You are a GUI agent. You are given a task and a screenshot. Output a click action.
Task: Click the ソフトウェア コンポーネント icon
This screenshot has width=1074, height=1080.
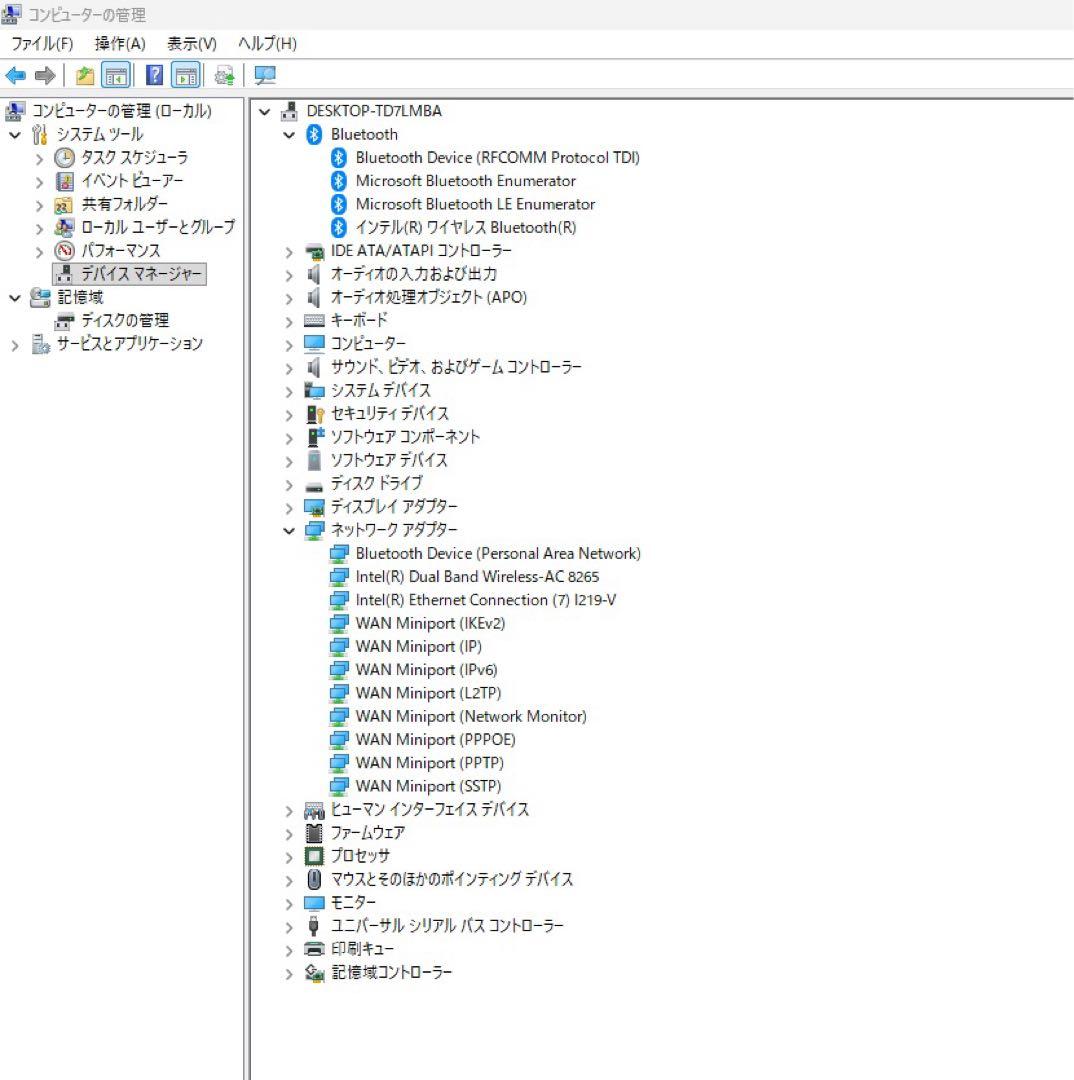pos(315,437)
